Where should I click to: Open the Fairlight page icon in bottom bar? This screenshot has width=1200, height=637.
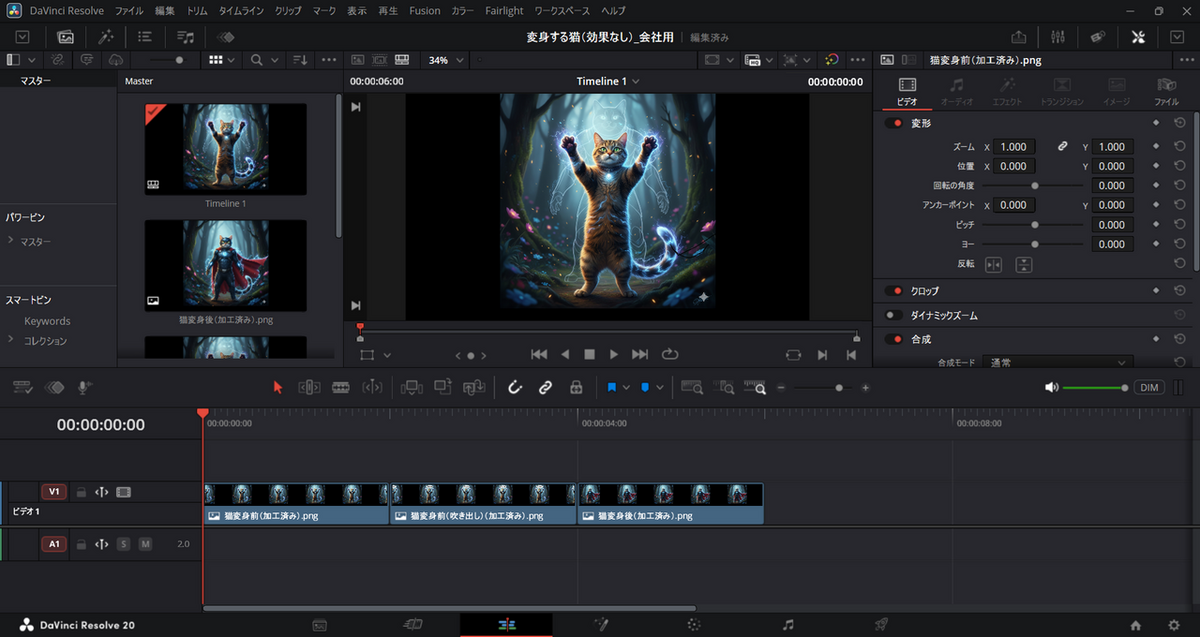tap(788, 625)
